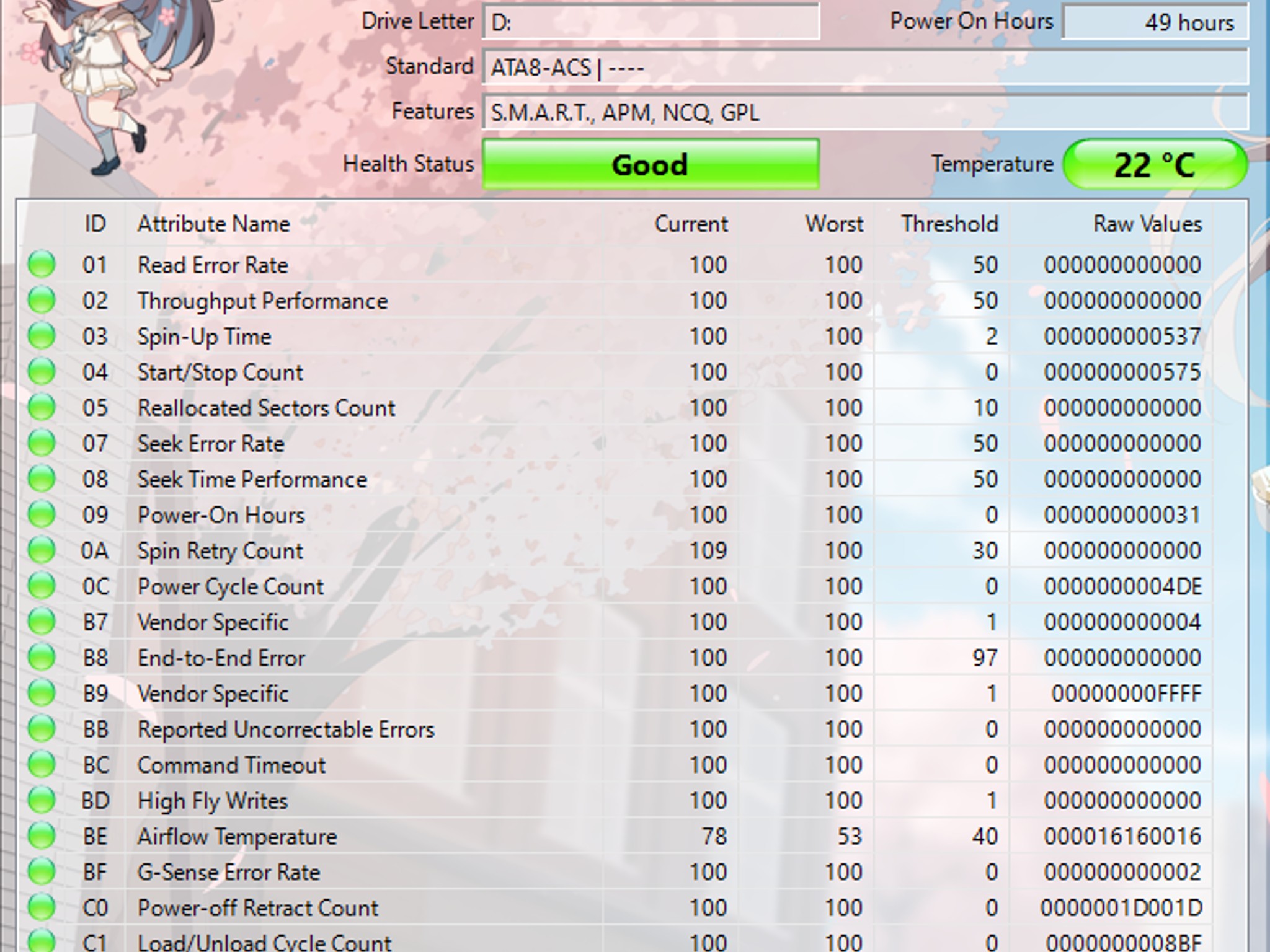The image size is (1270, 952).
Task: Click raw value 0000001D001D
Action: pos(1121,908)
